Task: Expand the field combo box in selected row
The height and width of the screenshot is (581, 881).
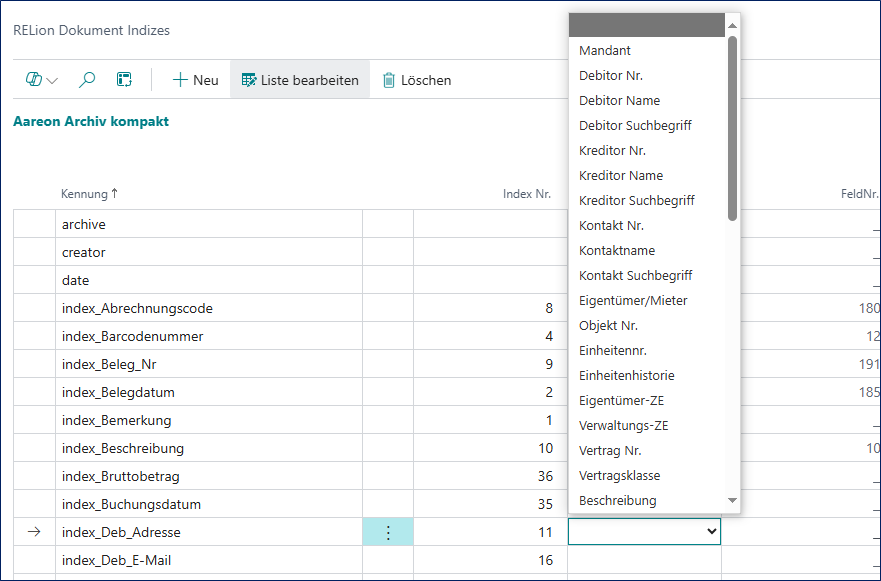Action: tap(712, 532)
